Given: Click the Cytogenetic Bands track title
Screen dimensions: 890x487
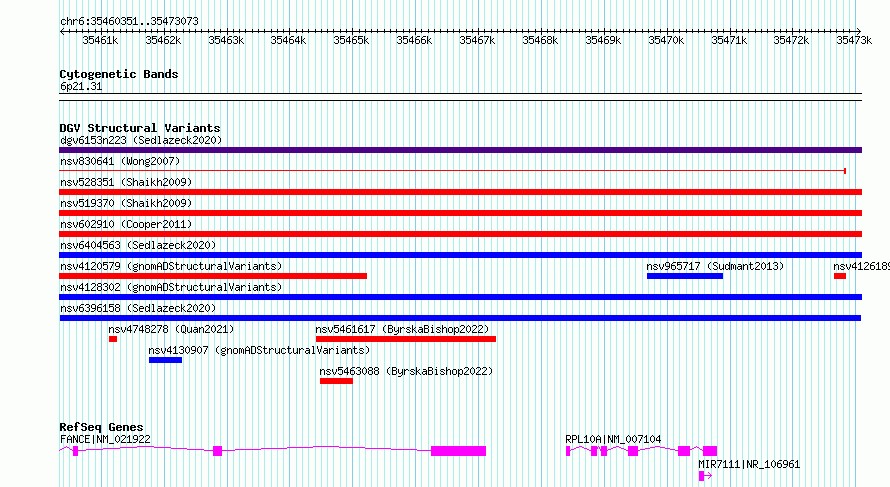Looking at the screenshot, I should click(119, 74).
